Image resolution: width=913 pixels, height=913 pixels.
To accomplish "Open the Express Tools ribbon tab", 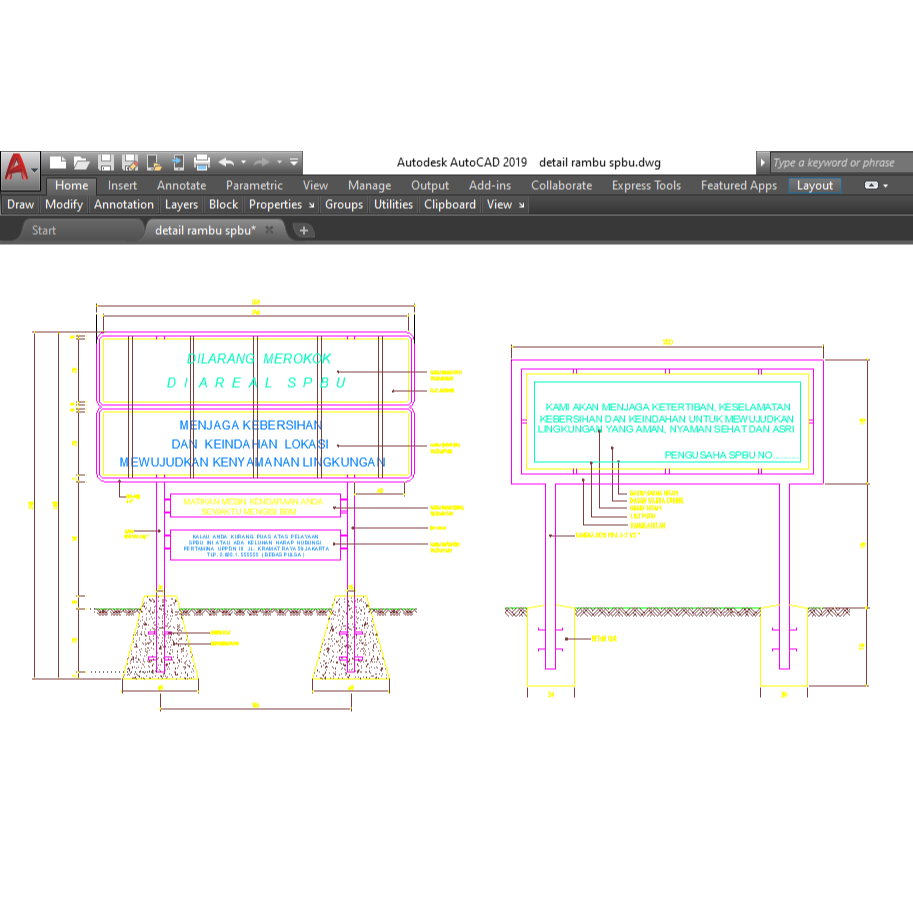I will [x=646, y=186].
